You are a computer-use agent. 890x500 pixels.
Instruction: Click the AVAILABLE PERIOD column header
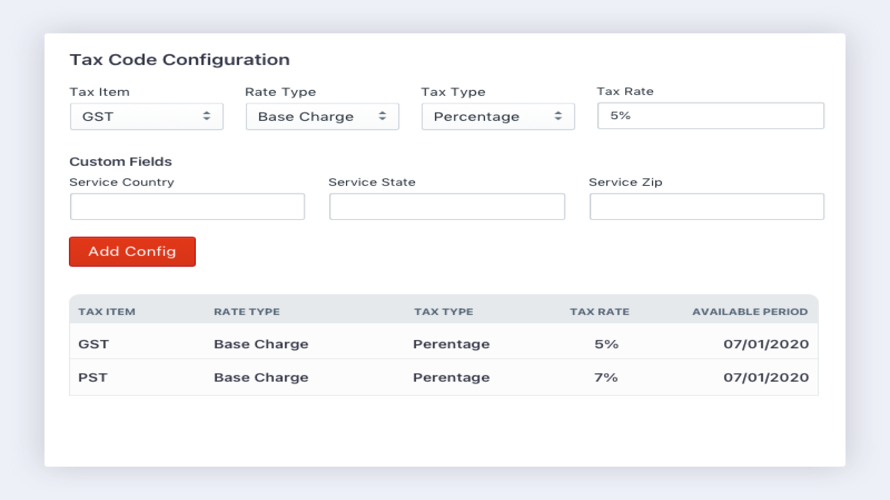(750, 312)
